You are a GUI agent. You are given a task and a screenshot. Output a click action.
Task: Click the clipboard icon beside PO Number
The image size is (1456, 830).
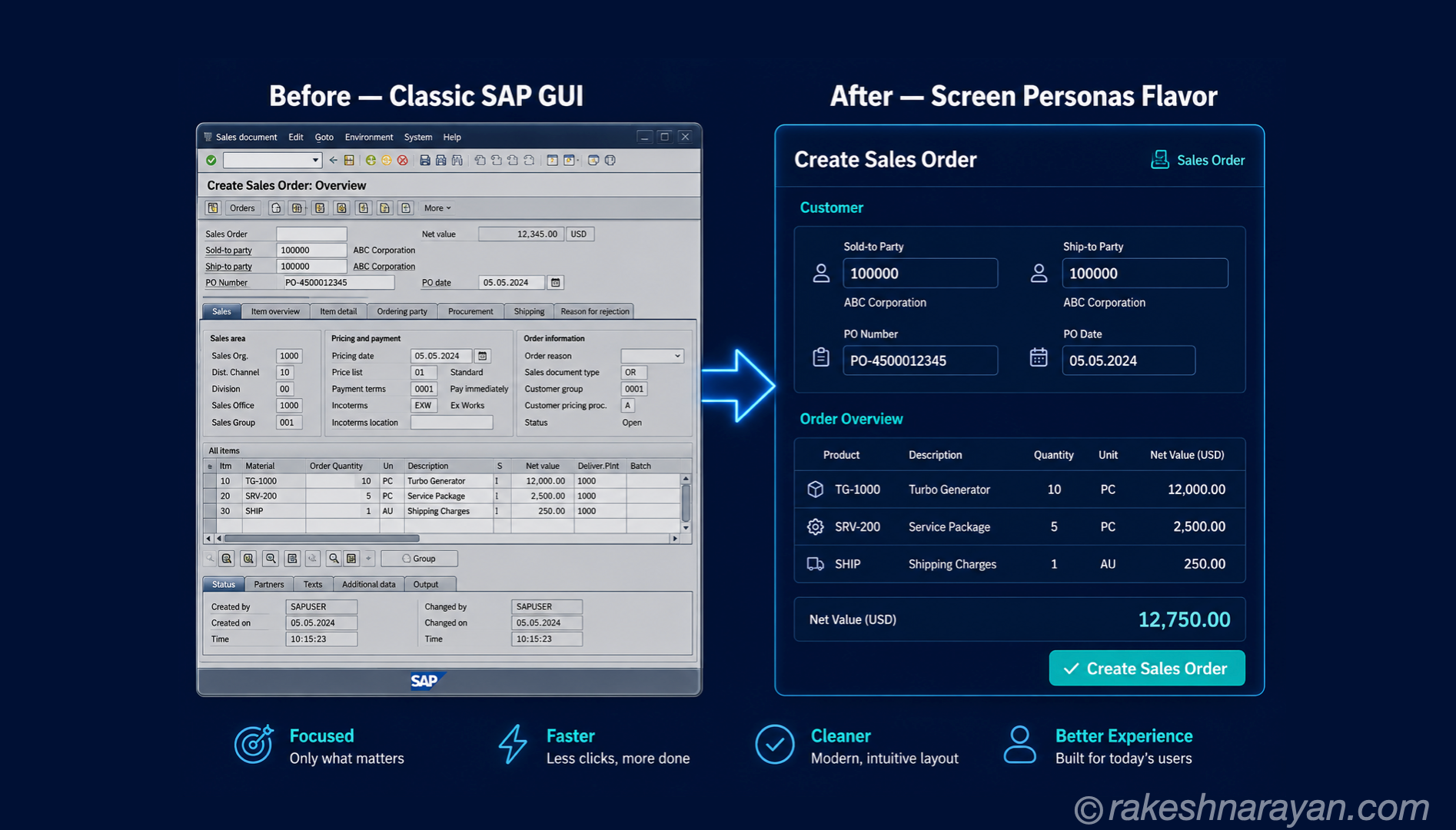pyautogui.click(x=821, y=357)
